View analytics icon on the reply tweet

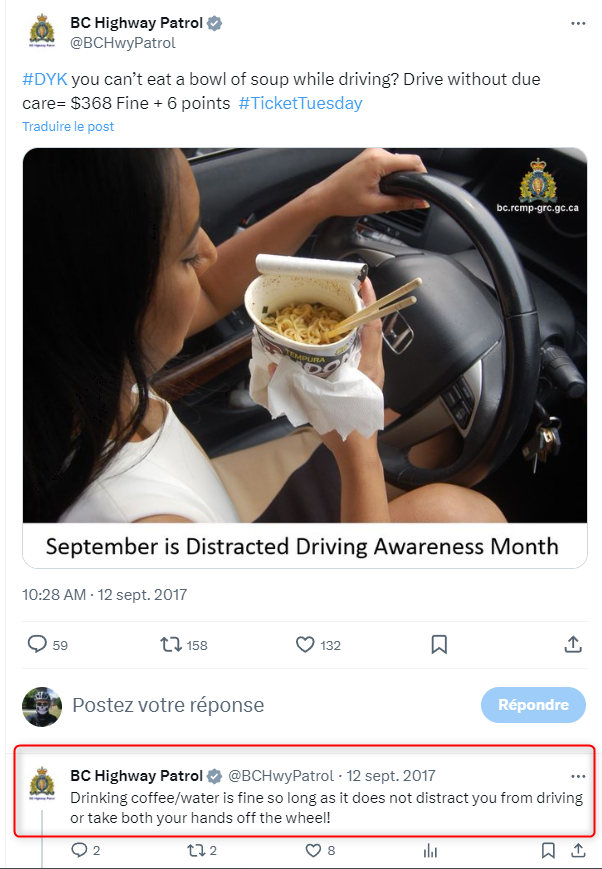pyautogui.click(x=430, y=851)
